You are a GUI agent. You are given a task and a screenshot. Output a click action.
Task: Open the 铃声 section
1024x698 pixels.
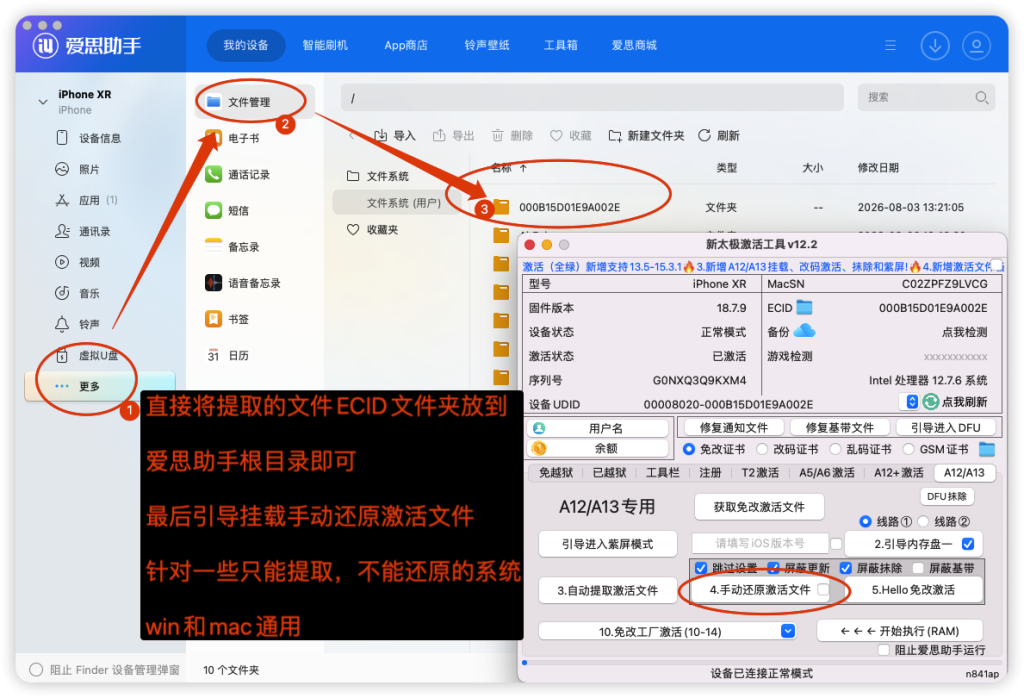pyautogui.click(x=89, y=324)
